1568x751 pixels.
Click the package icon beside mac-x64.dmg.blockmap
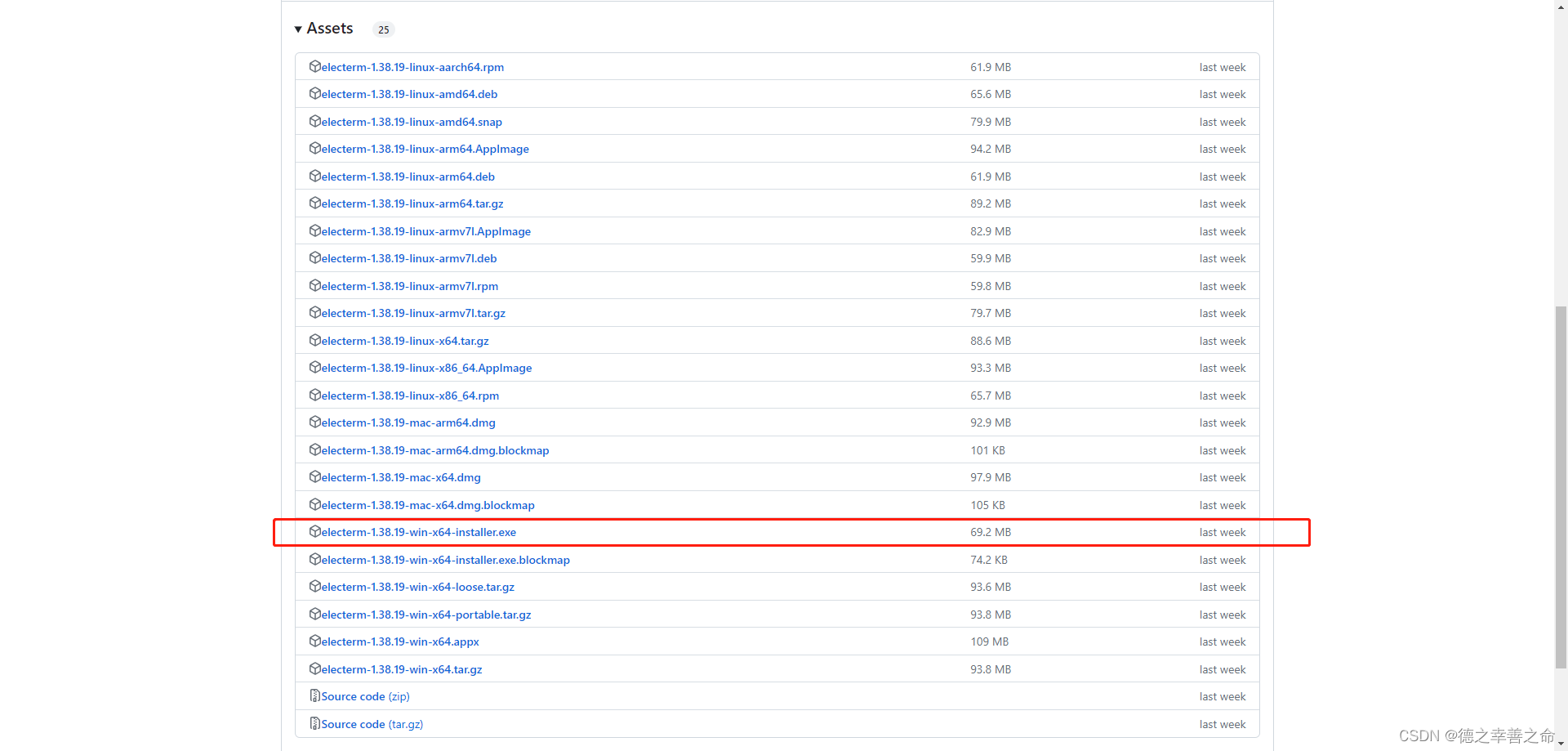click(x=314, y=504)
